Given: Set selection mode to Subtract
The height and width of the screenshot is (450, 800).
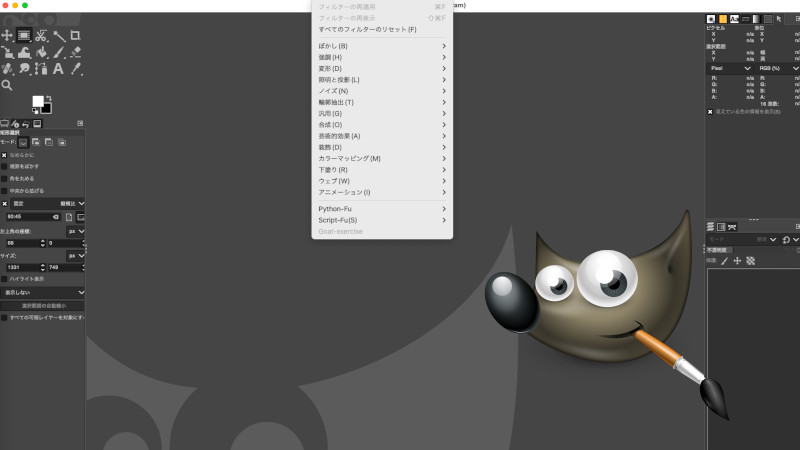Looking at the screenshot, I should coord(48,142).
